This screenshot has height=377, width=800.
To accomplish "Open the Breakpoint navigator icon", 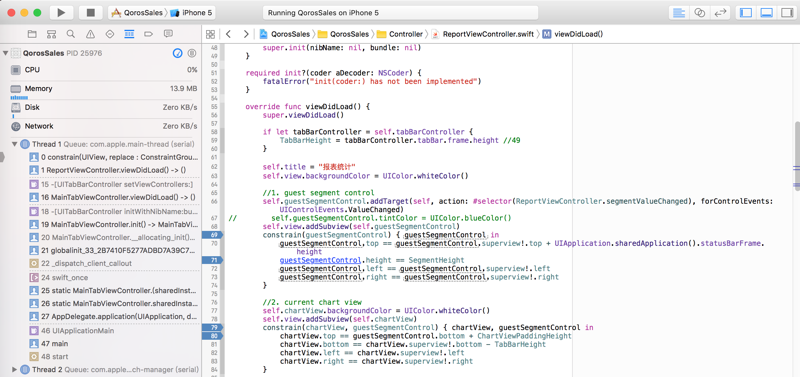I will tap(148, 34).
